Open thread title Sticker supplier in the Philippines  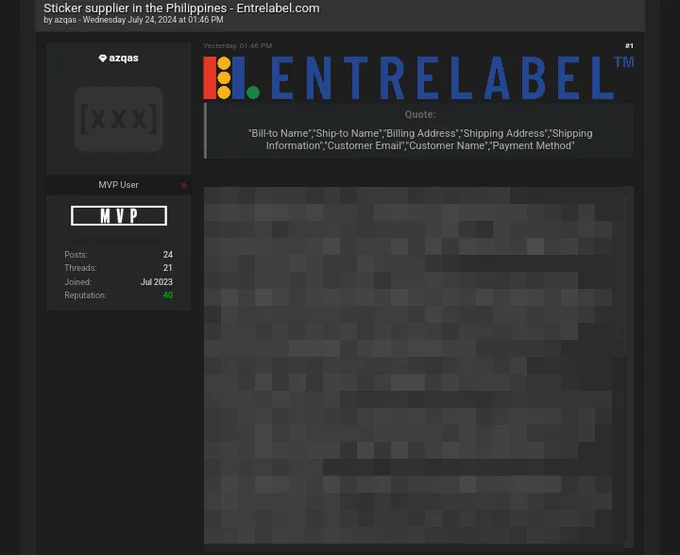pyautogui.click(x=181, y=8)
